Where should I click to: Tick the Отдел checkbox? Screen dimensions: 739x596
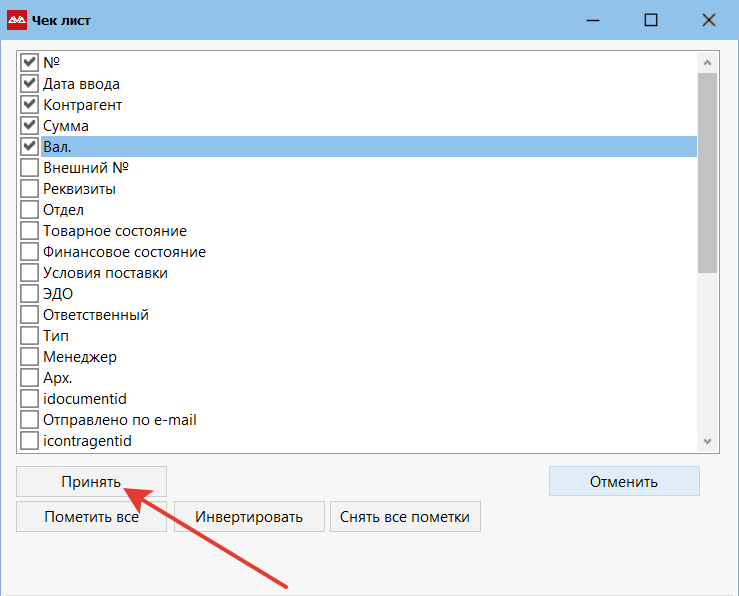pos(29,210)
